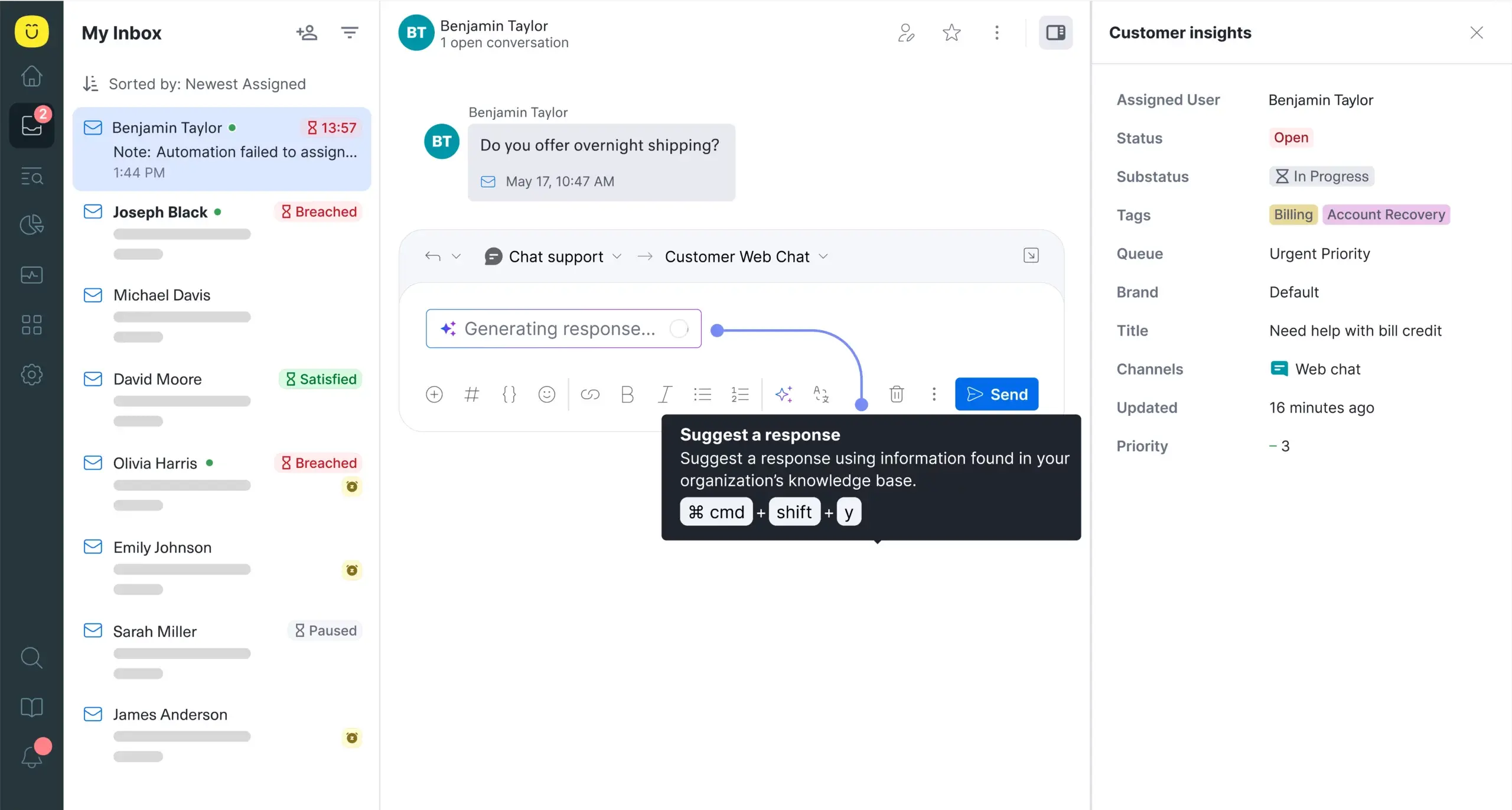Delete draft with the trash icon
This screenshot has height=810, width=1512.
(897, 394)
